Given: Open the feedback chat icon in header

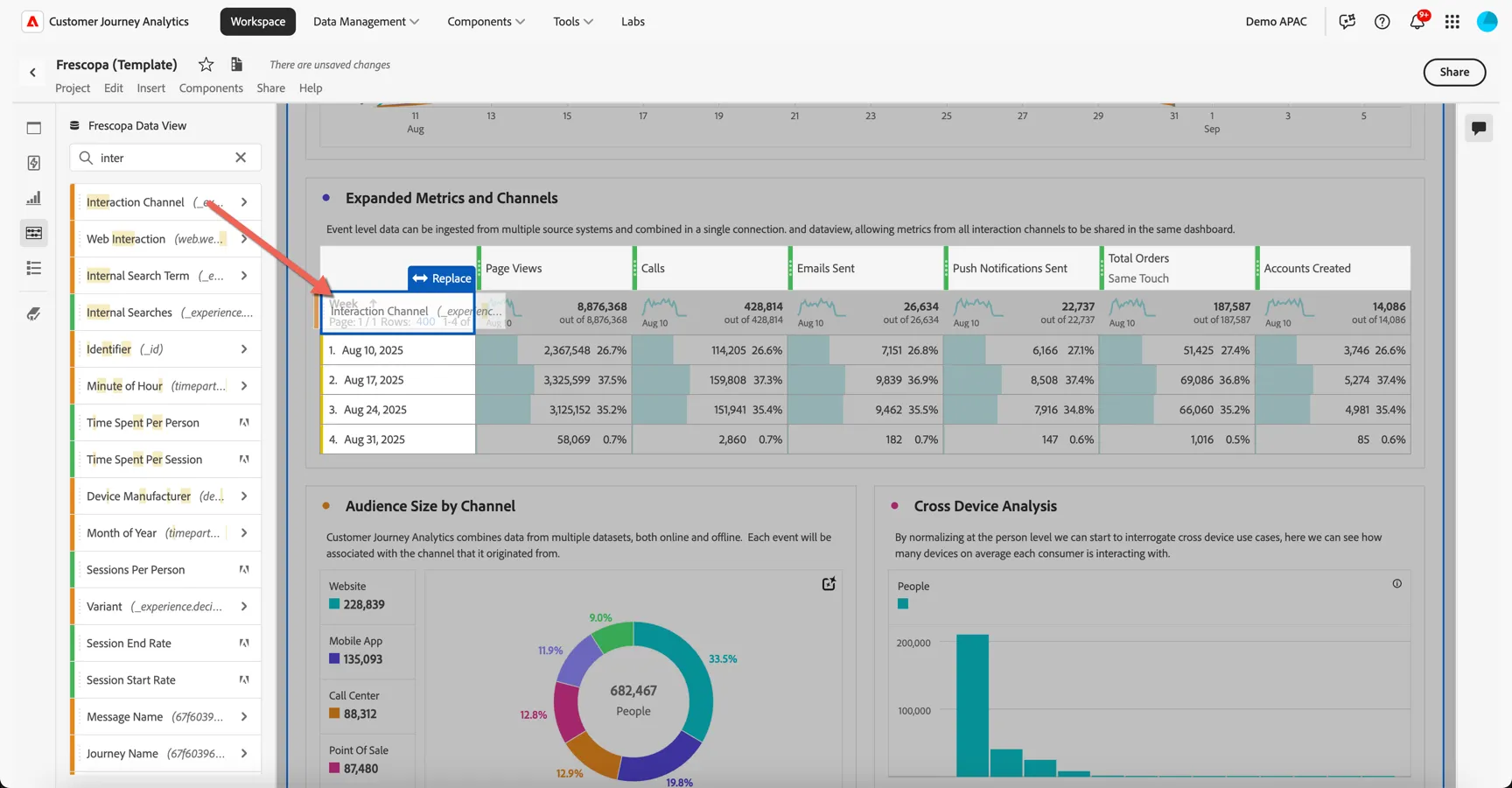Looking at the screenshot, I should [x=1347, y=22].
